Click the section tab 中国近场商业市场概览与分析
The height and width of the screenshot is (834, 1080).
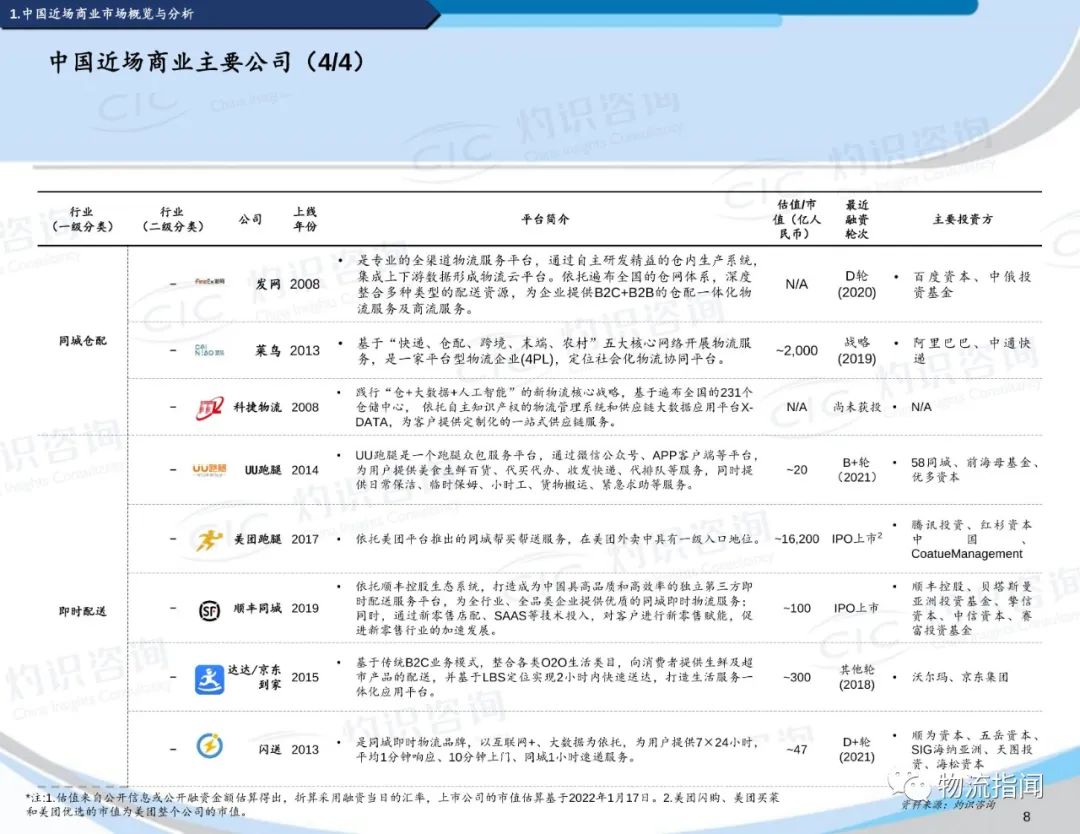tap(100, 14)
